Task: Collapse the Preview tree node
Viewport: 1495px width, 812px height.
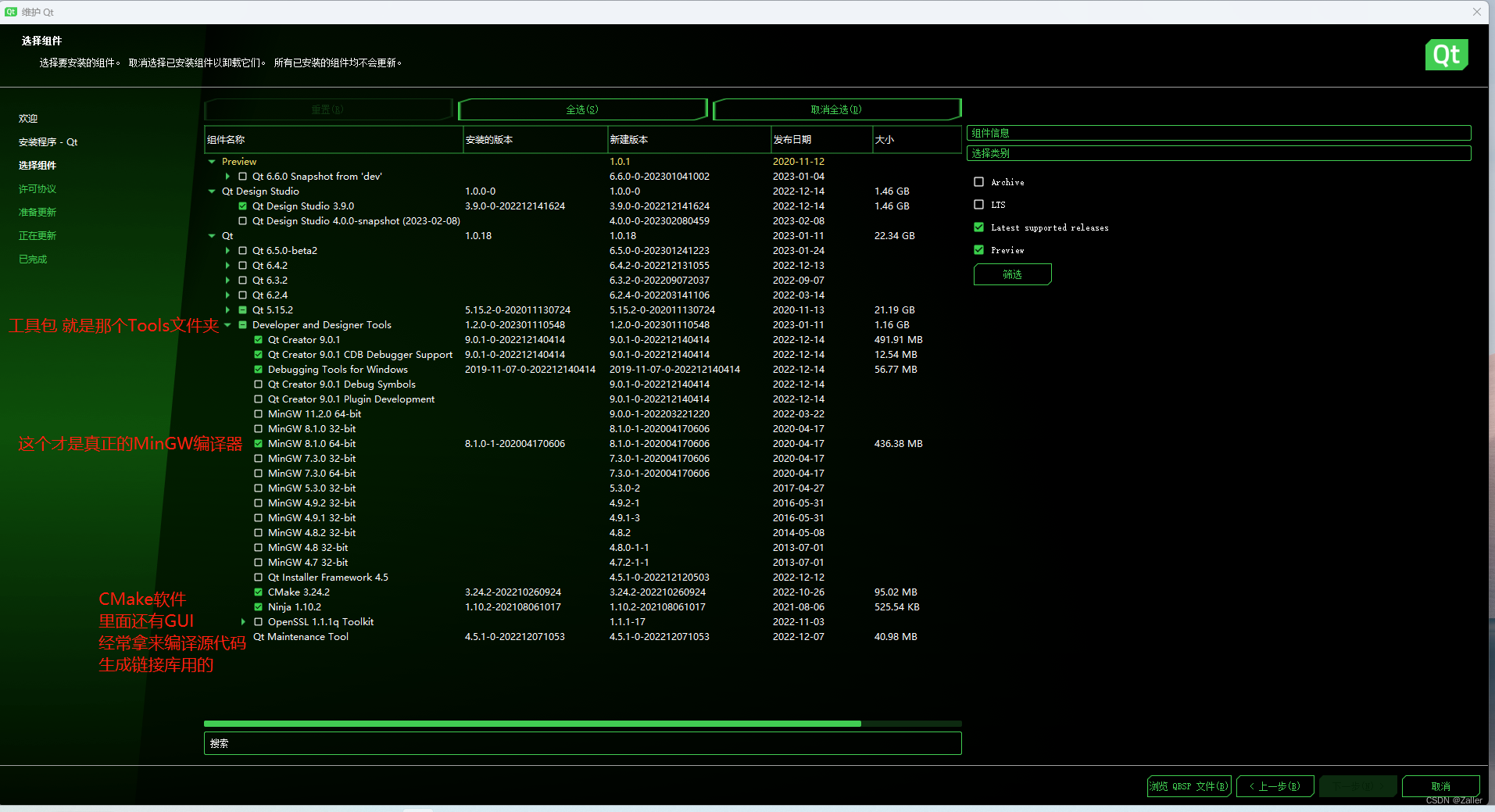Action: pos(212,162)
